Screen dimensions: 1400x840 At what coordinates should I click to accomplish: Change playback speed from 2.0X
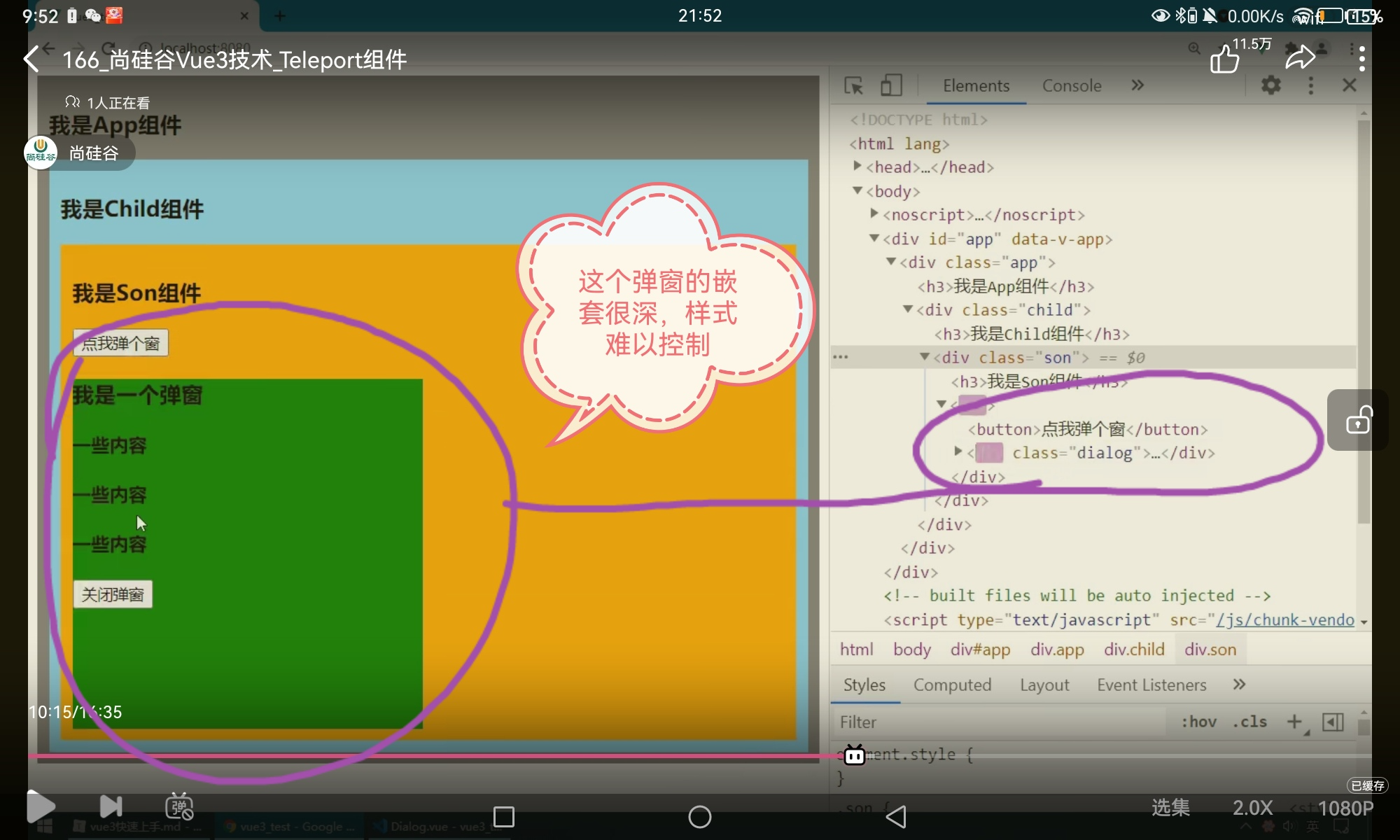1252,808
